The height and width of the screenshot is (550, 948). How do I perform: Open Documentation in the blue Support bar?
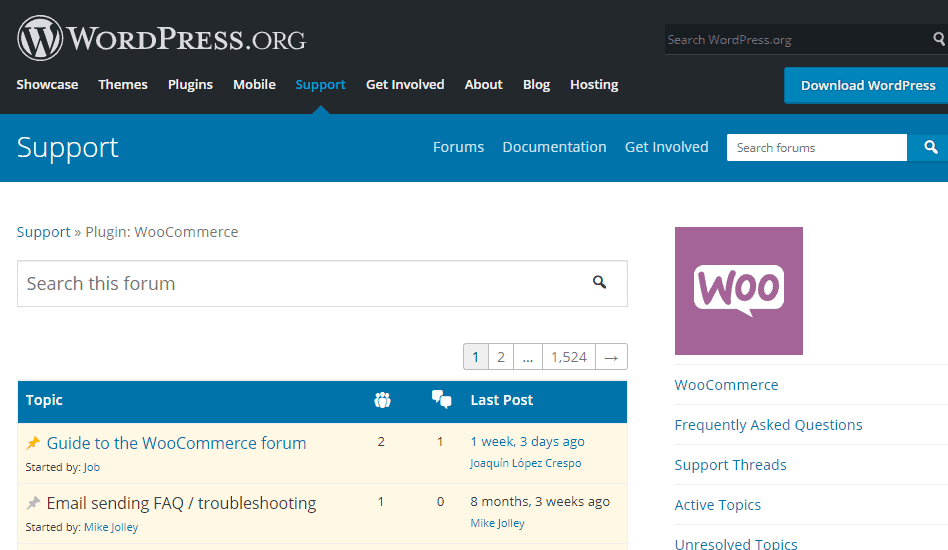tap(554, 147)
